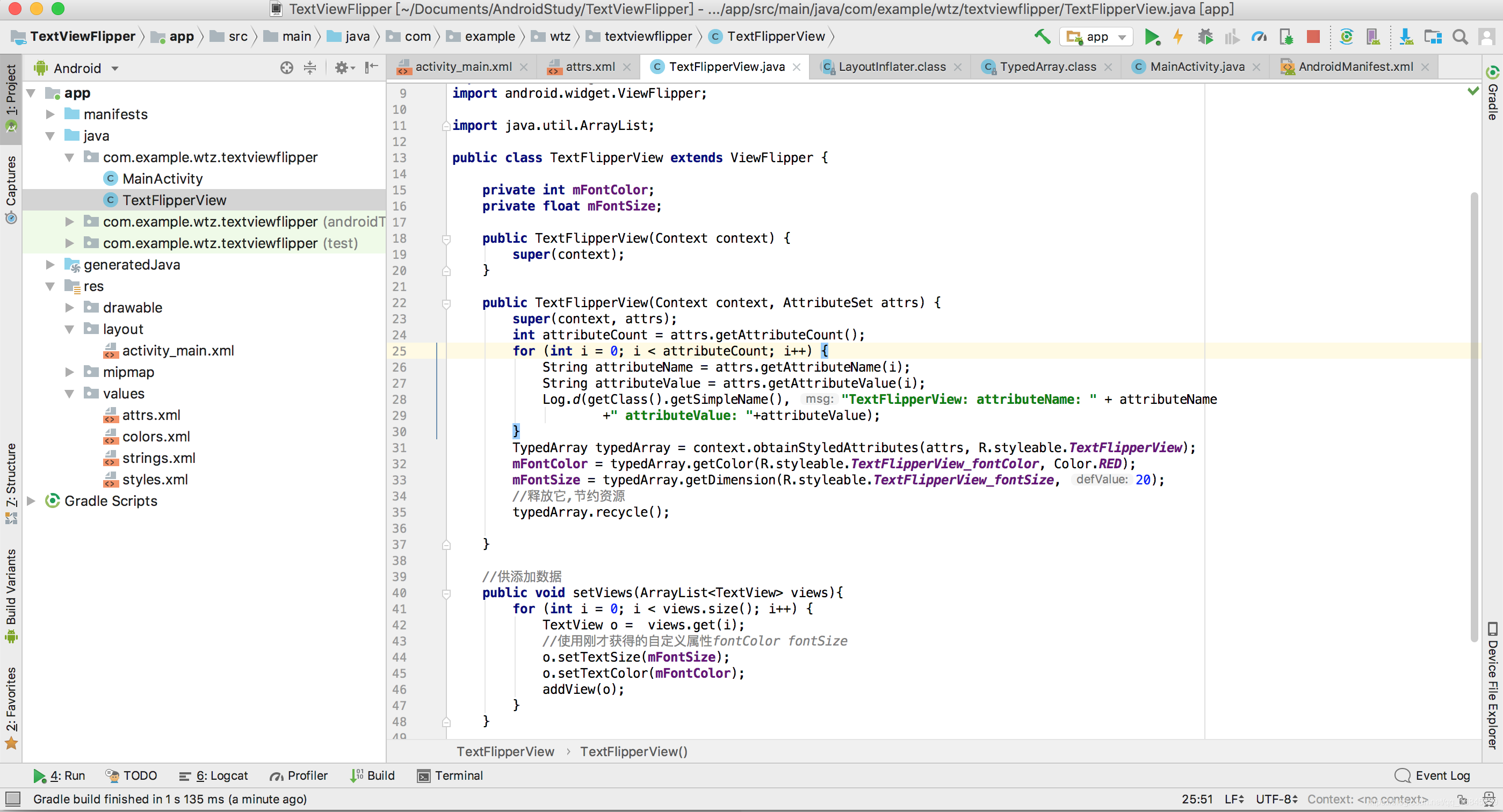Open the Event Log button
1503x812 pixels.
pos(1433,775)
